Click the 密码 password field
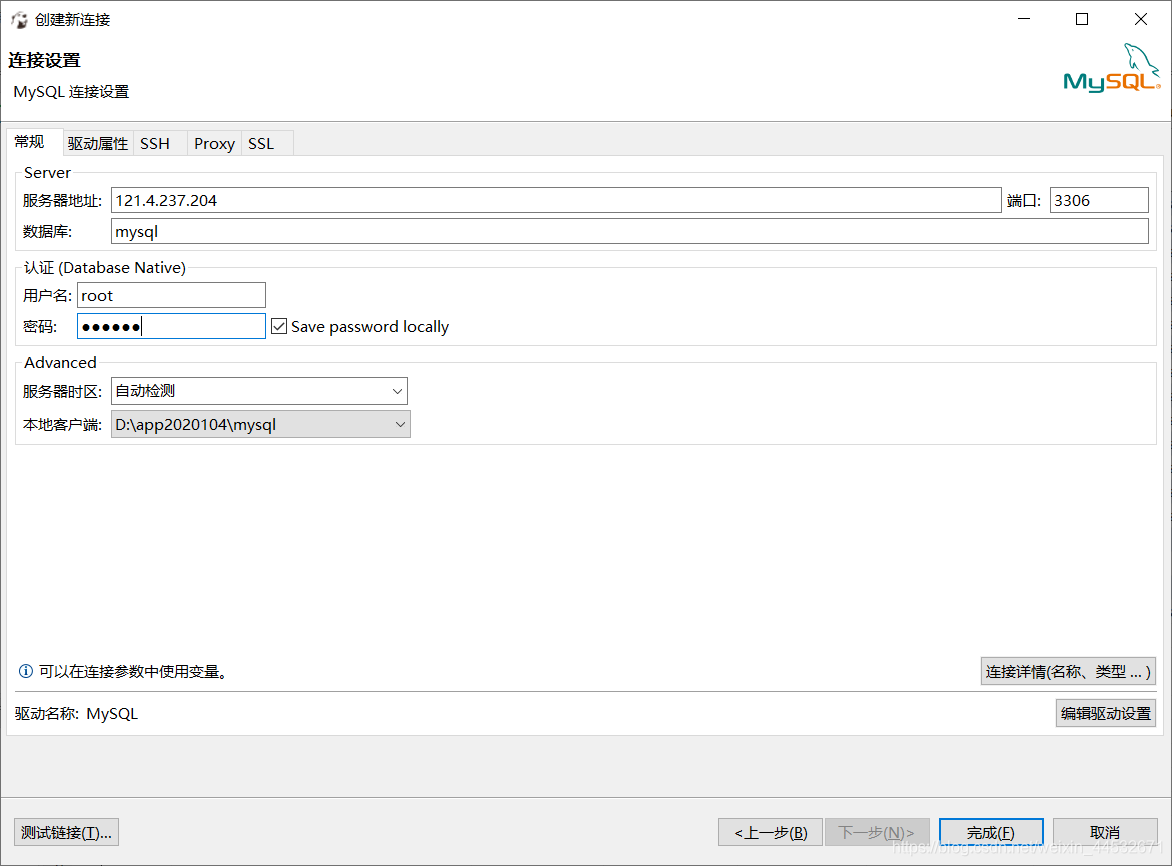Viewport: 1172px width, 866px height. tap(171, 326)
